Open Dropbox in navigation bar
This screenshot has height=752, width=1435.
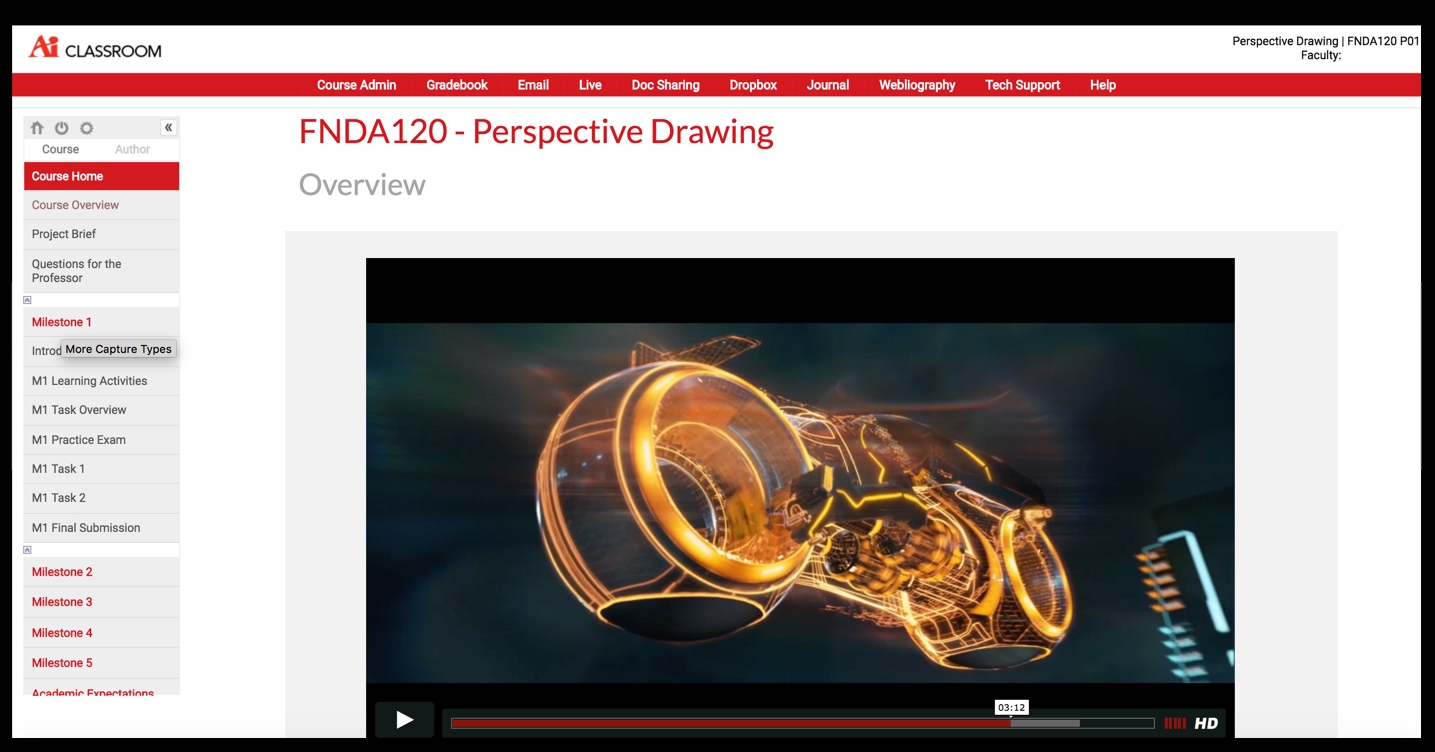(753, 85)
